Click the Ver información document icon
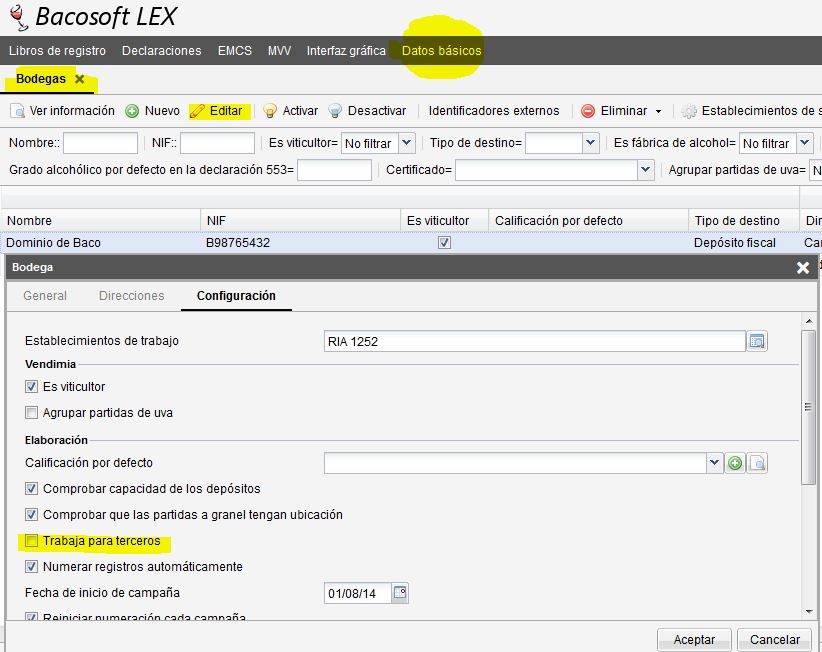Viewport: 822px width, 652px height. tap(17, 111)
